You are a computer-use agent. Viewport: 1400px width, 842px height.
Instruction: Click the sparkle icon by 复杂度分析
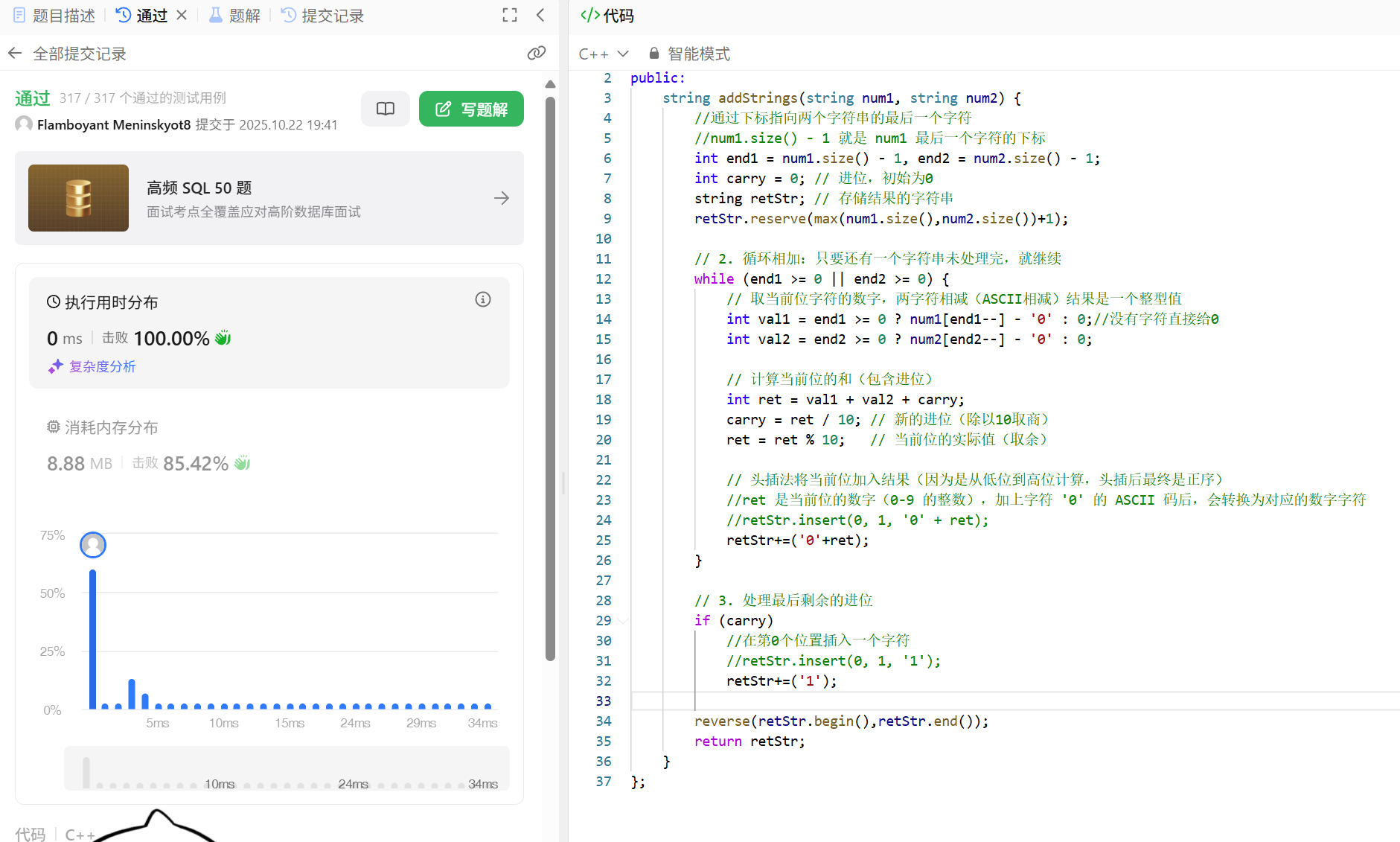[x=56, y=366]
